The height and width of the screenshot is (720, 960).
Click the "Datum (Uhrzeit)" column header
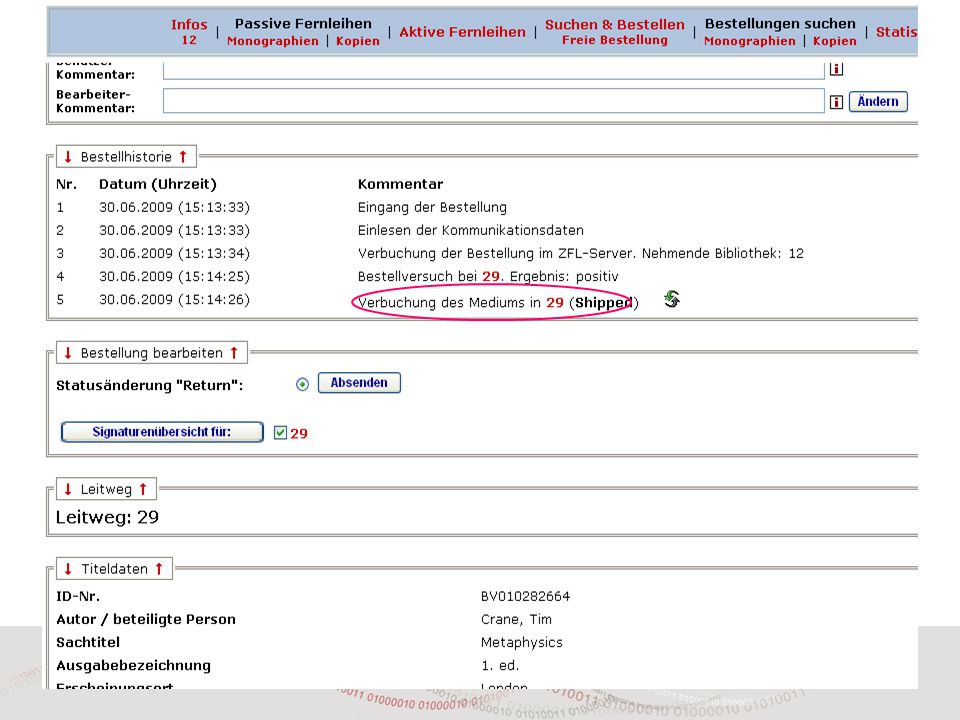pyautogui.click(x=158, y=184)
